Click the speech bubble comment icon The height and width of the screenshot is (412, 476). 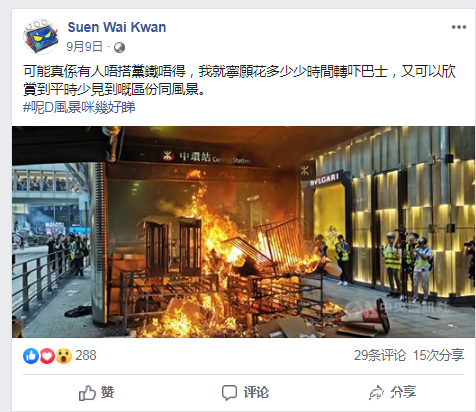tap(229, 393)
